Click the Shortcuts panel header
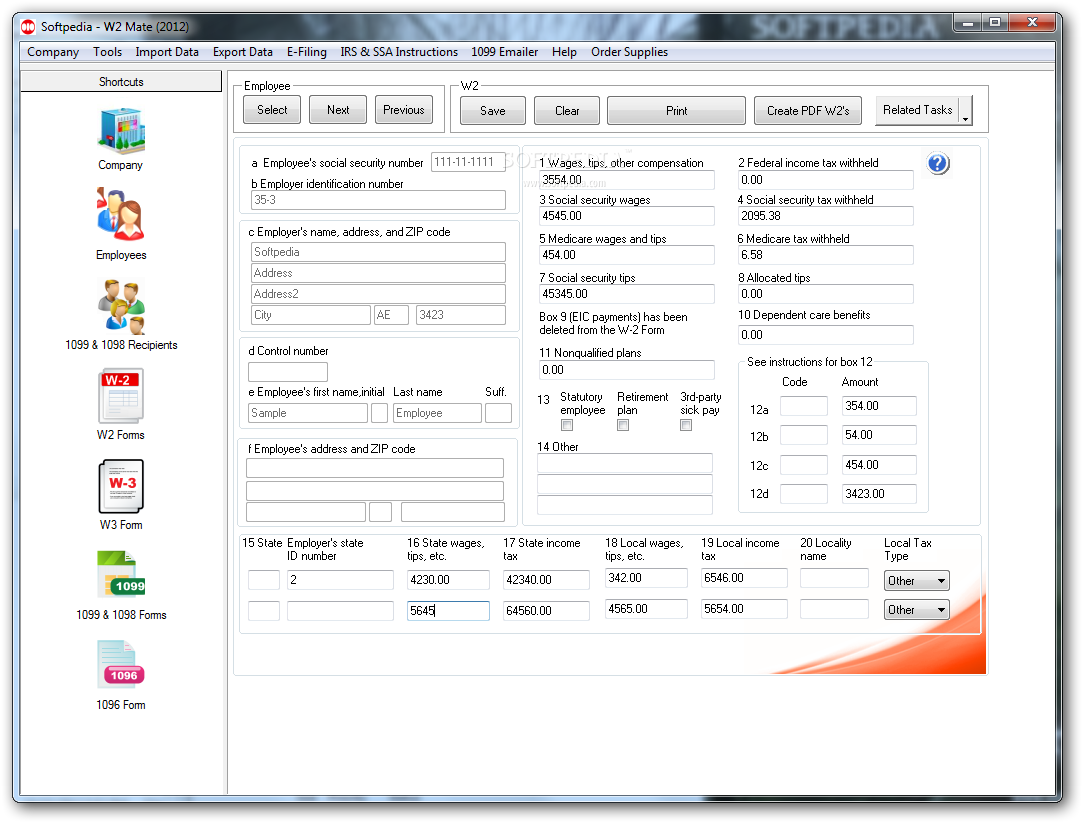The image size is (1083, 823). (121, 81)
